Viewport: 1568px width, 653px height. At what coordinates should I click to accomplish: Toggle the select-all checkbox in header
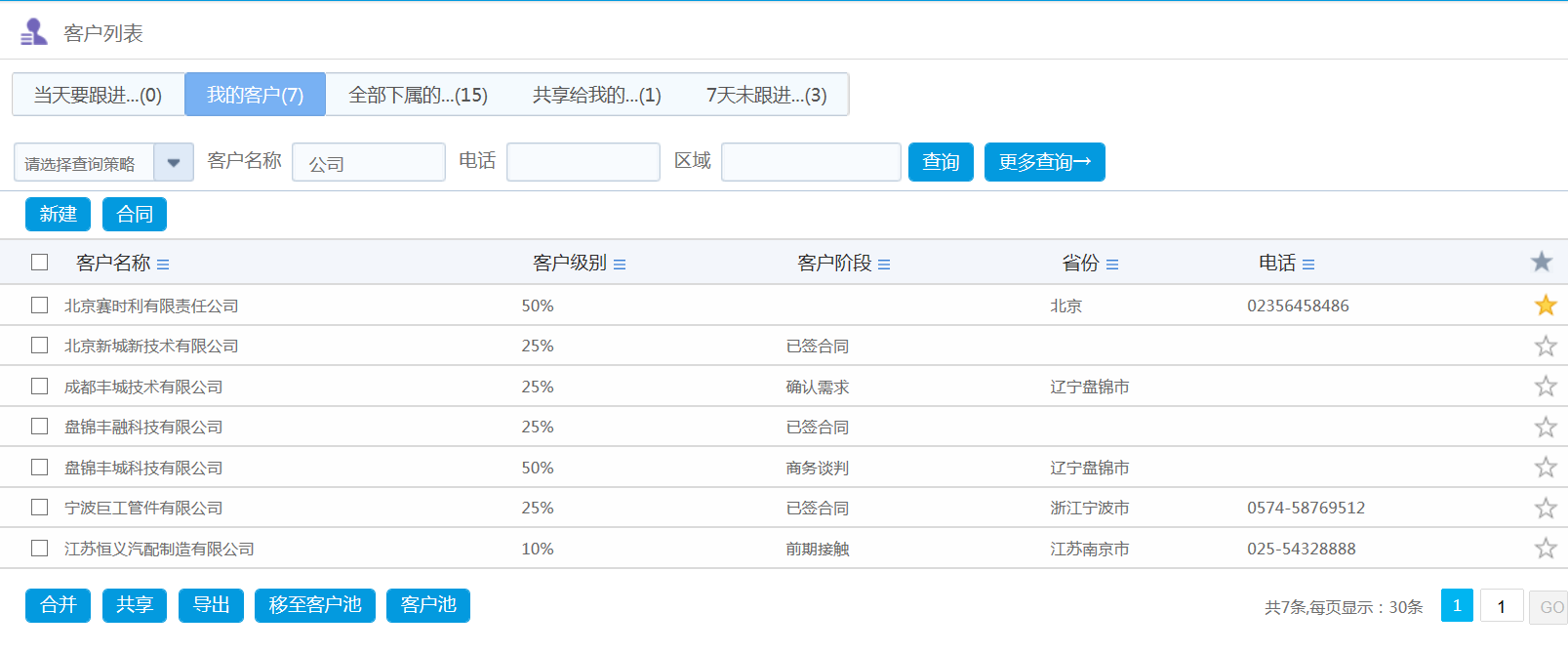39,262
